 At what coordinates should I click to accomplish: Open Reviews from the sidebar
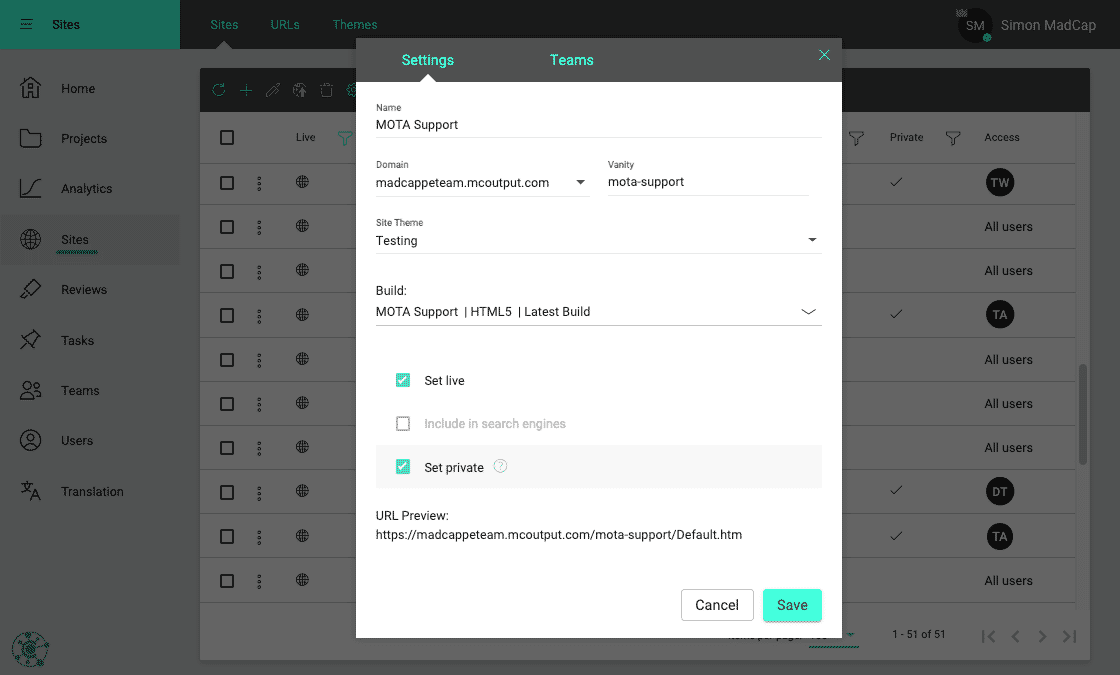[84, 289]
